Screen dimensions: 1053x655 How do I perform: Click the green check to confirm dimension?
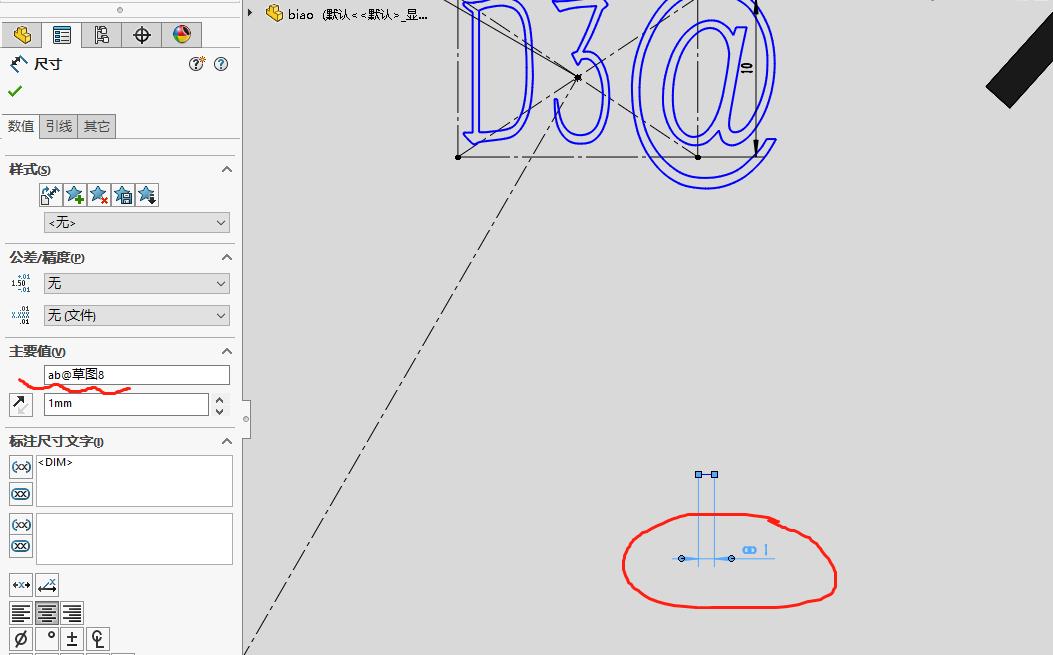click(14, 89)
